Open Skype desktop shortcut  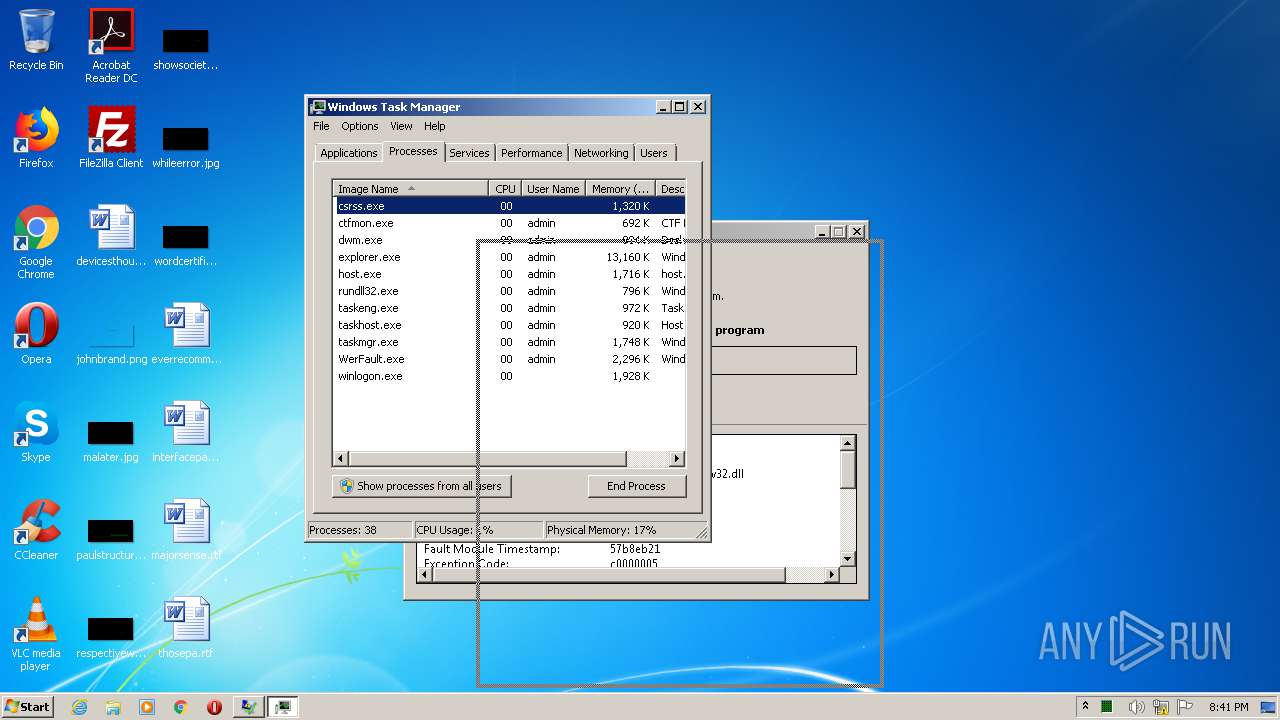(x=36, y=432)
